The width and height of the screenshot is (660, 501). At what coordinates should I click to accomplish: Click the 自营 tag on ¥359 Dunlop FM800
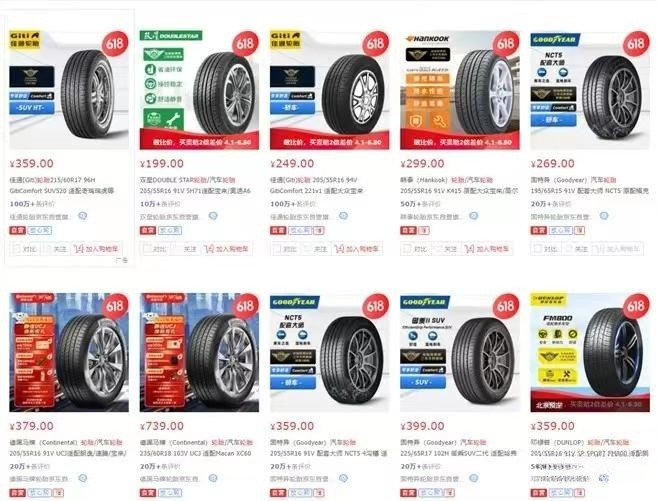tap(538, 493)
